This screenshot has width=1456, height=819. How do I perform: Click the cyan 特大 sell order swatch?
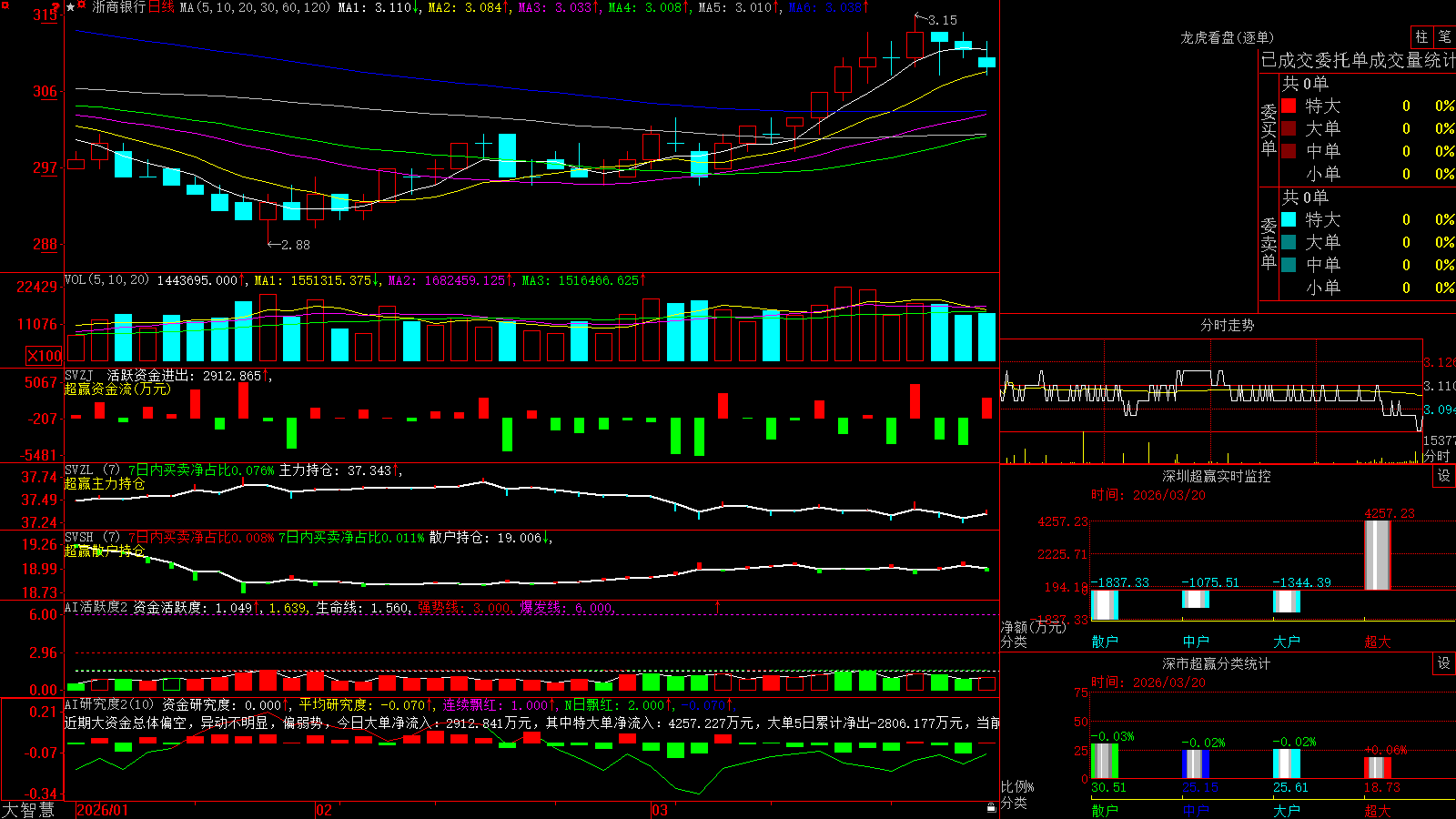click(1289, 219)
